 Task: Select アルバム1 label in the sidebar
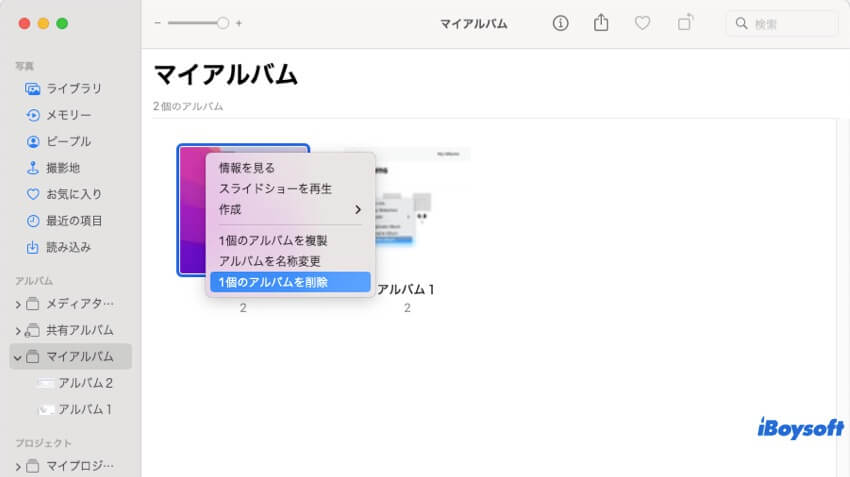[x=85, y=409]
